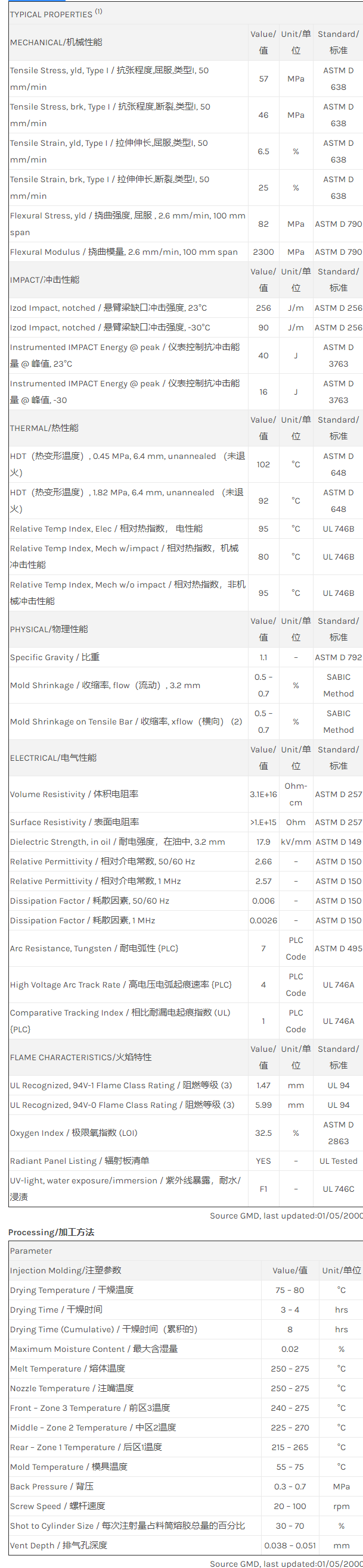
Task: Select the Flexural Modulus value 2300
Action: 263,252
